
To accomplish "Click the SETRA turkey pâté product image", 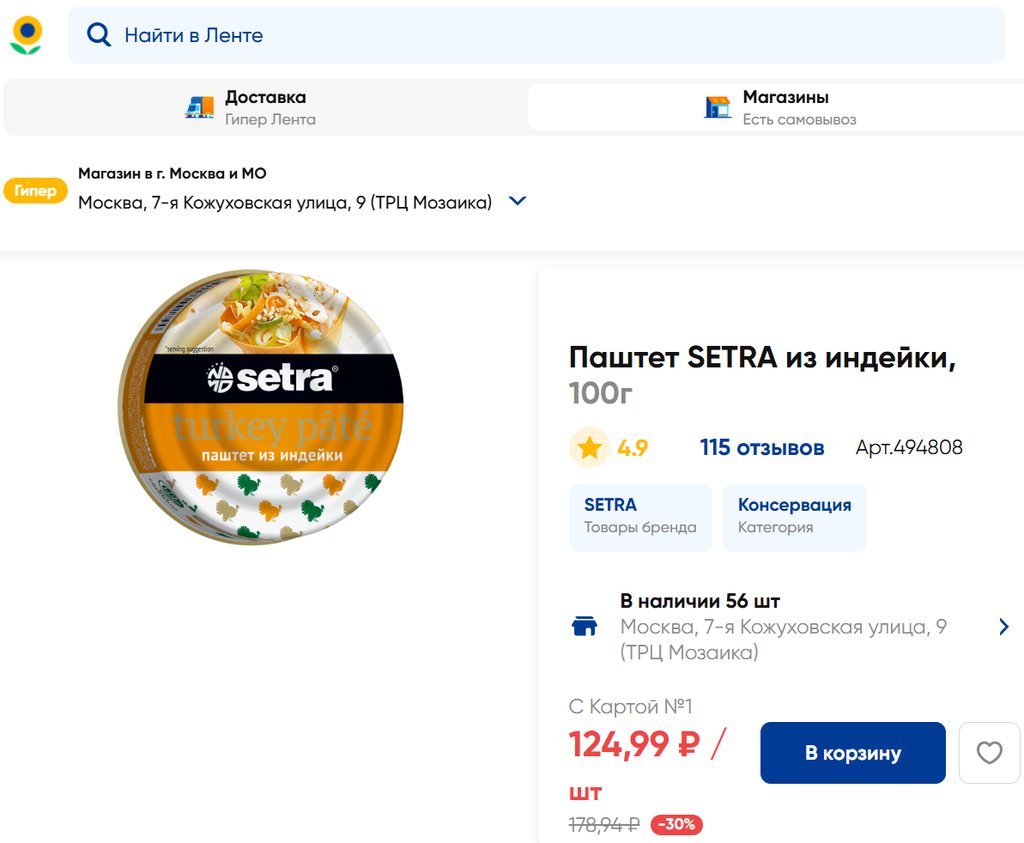I will coord(261,407).
